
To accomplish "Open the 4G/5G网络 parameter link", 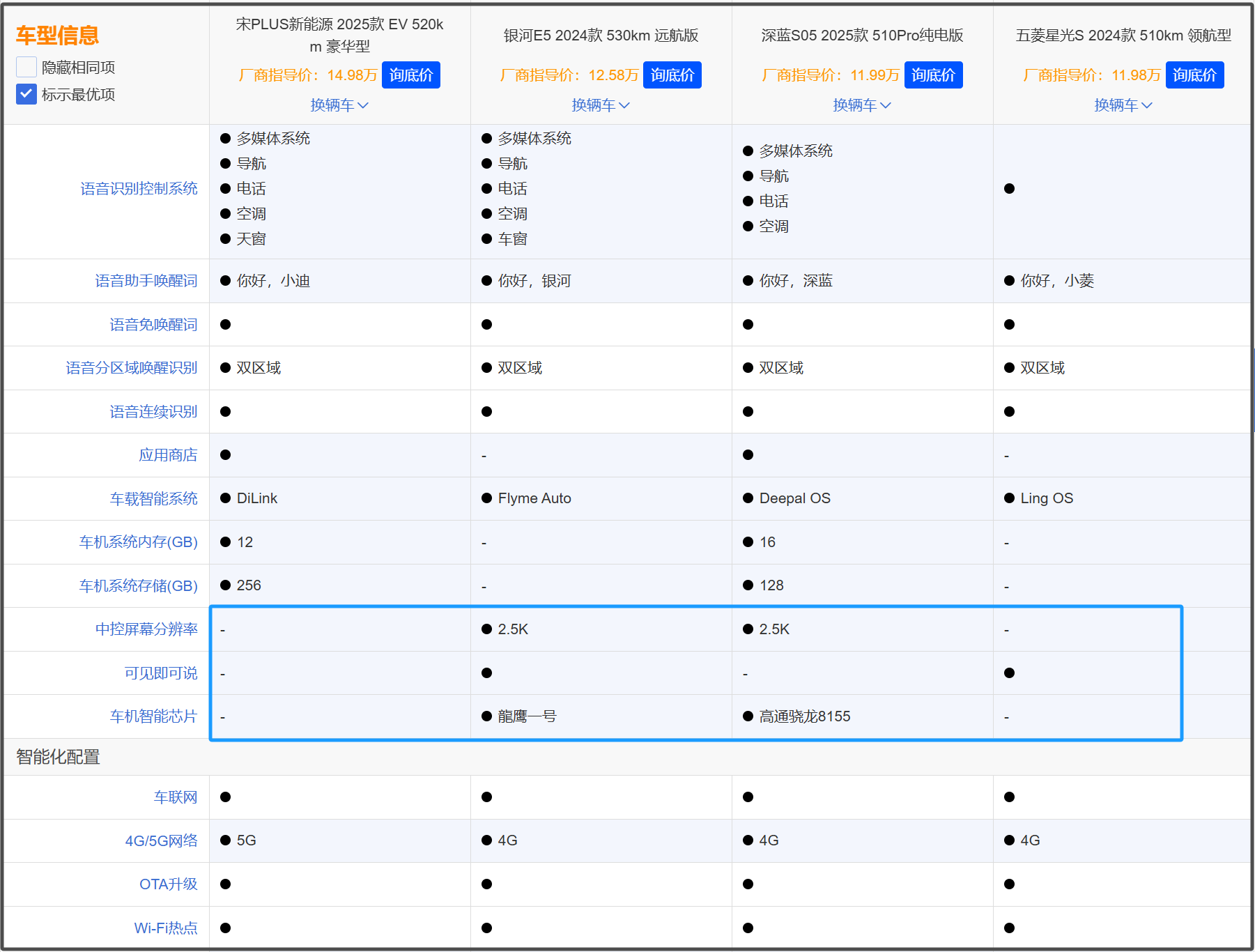I will tap(161, 841).
